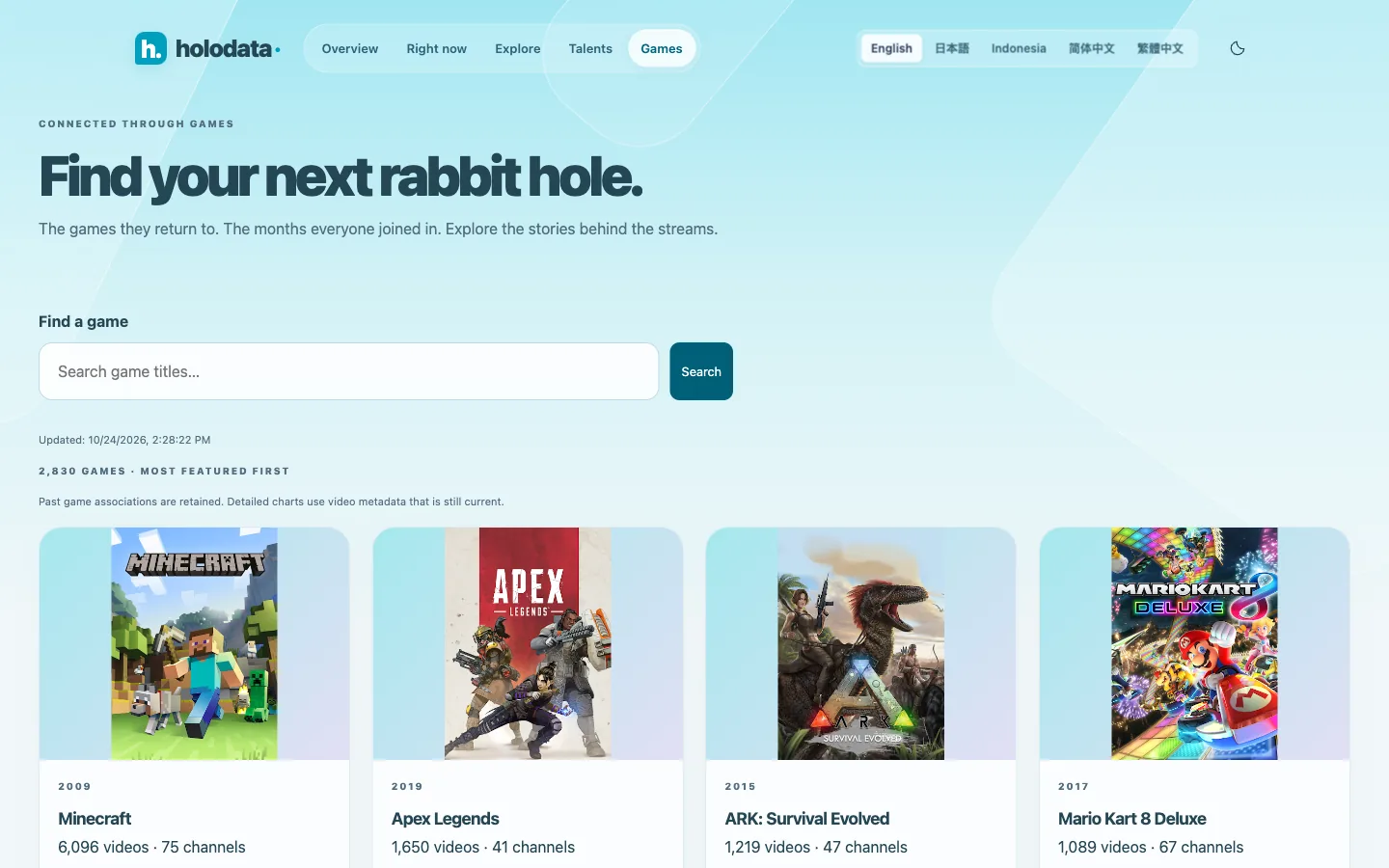Switch to the Explore tab

click(518, 48)
